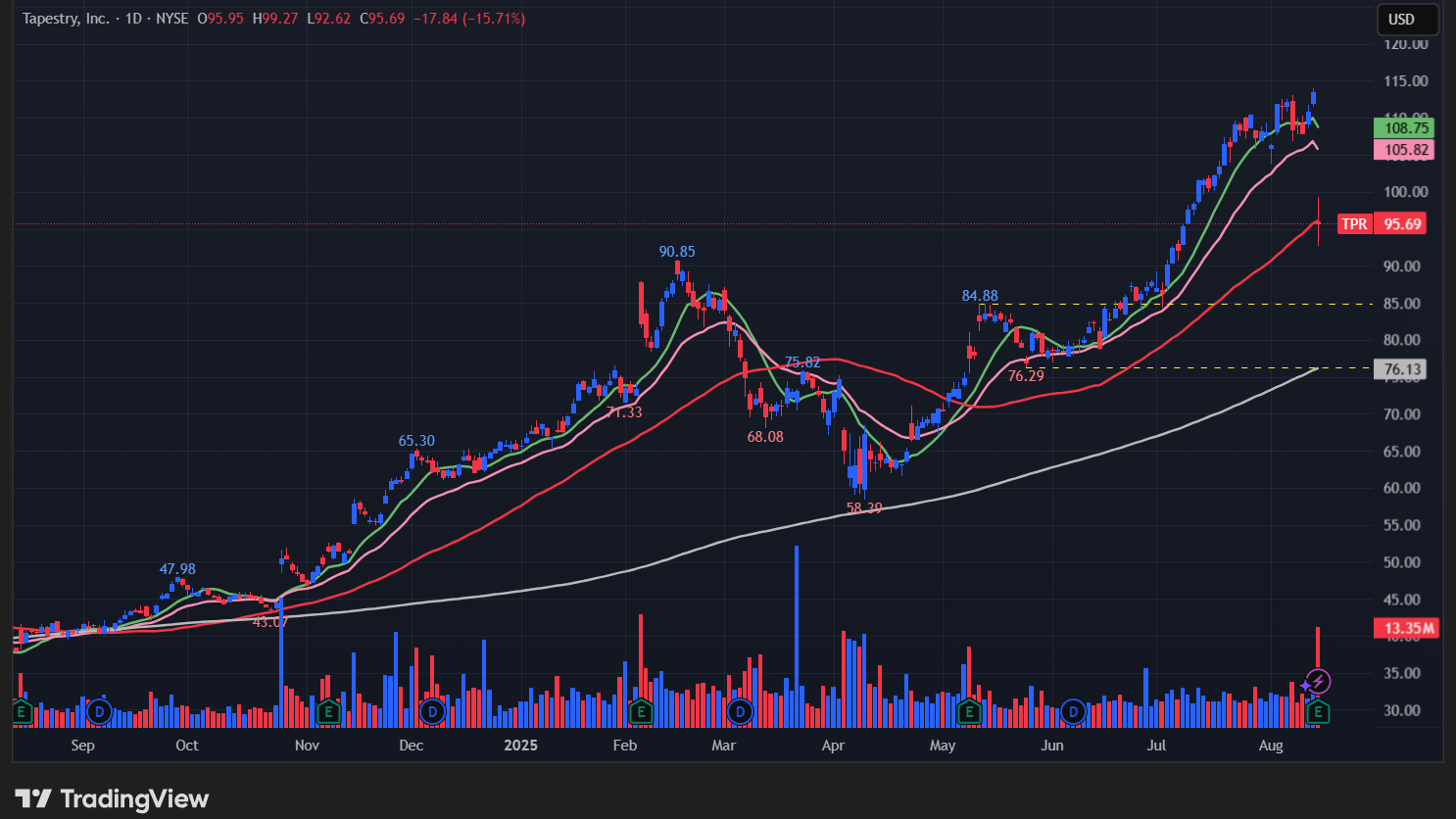Screen dimensions: 1456x819
Task: Open the August earnings E marker
Action: coord(1318,712)
